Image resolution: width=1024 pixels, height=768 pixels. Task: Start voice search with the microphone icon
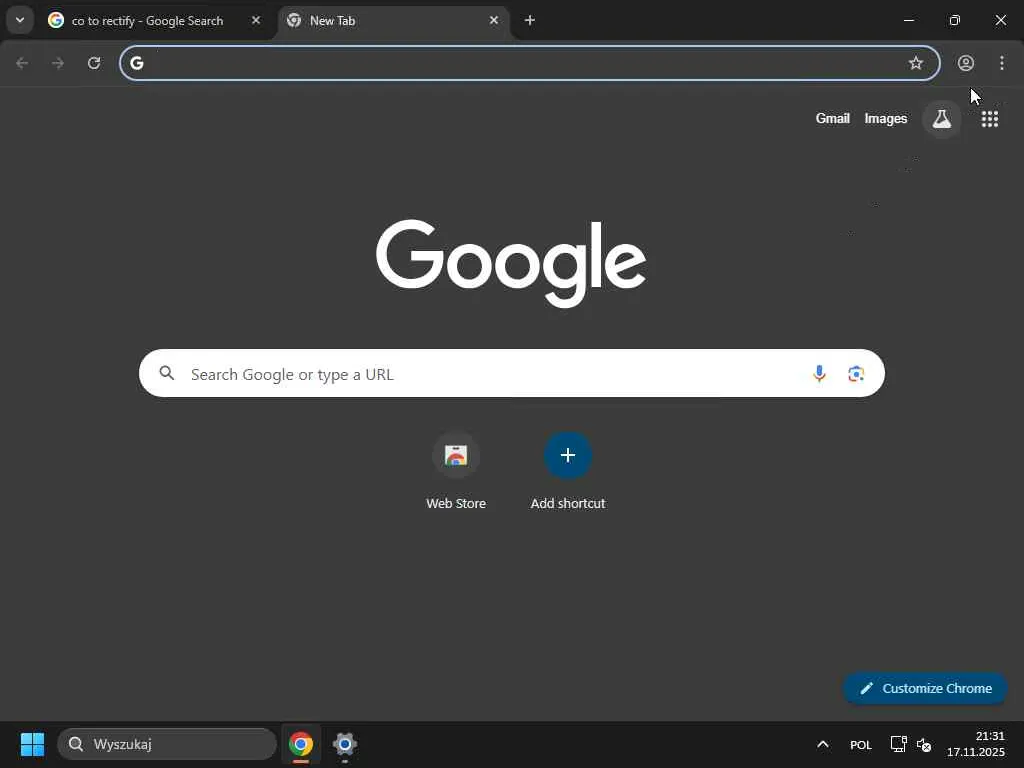coord(819,374)
